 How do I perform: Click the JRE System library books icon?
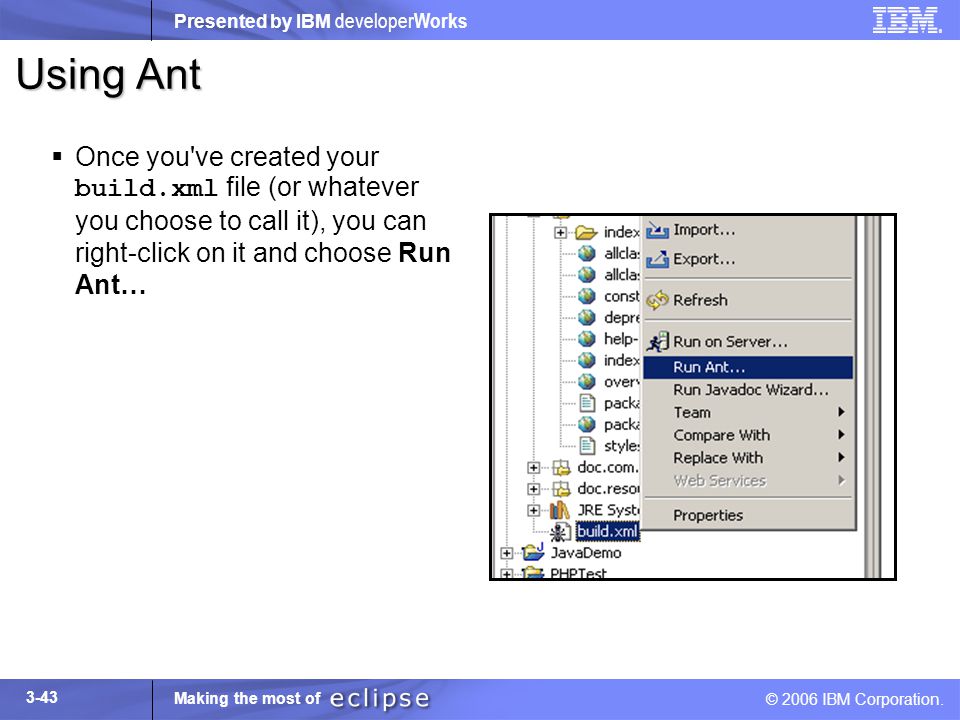(x=560, y=510)
